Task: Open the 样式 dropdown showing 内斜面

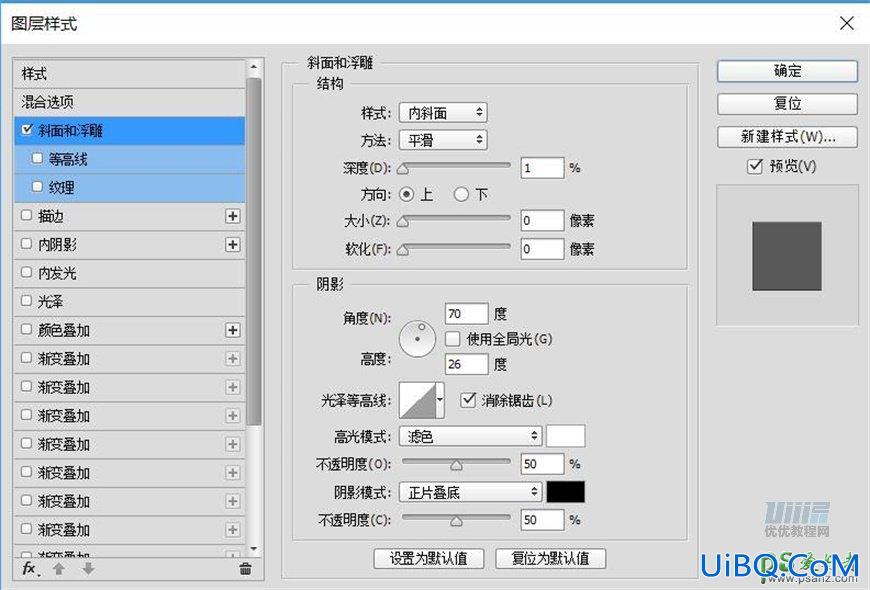Action: 443,113
